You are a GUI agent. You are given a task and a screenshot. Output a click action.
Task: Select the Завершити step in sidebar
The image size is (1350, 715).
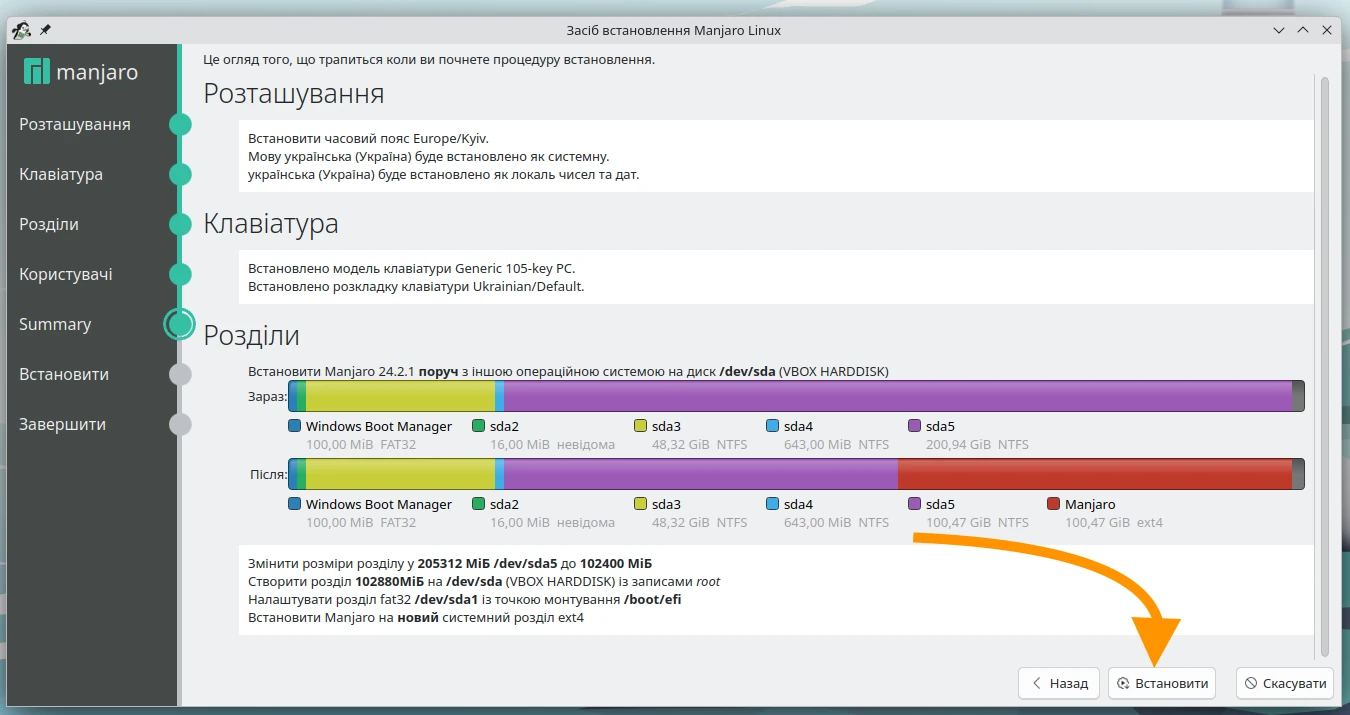63,425
